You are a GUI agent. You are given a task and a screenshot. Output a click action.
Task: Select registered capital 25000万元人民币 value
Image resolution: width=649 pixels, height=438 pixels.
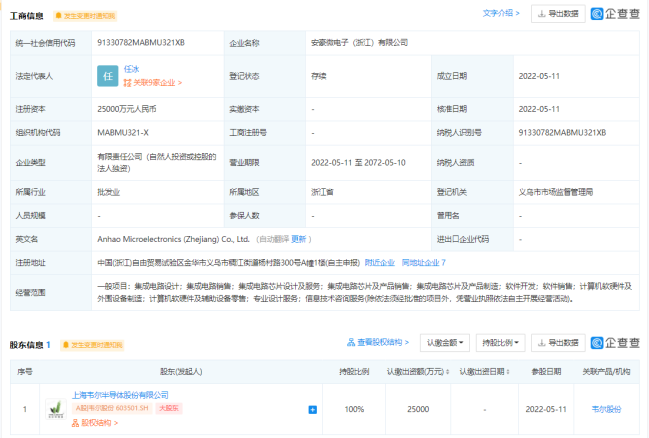click(x=127, y=109)
